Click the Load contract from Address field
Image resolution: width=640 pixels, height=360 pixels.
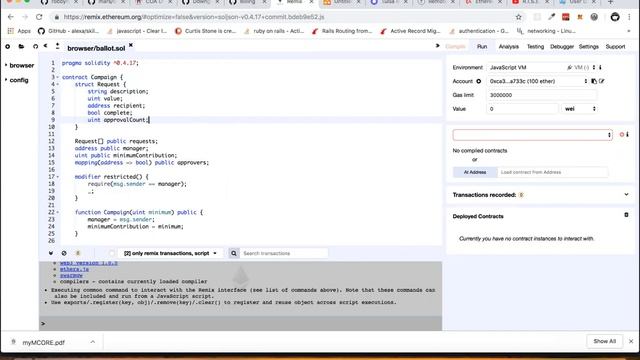pyautogui.click(x=552, y=172)
